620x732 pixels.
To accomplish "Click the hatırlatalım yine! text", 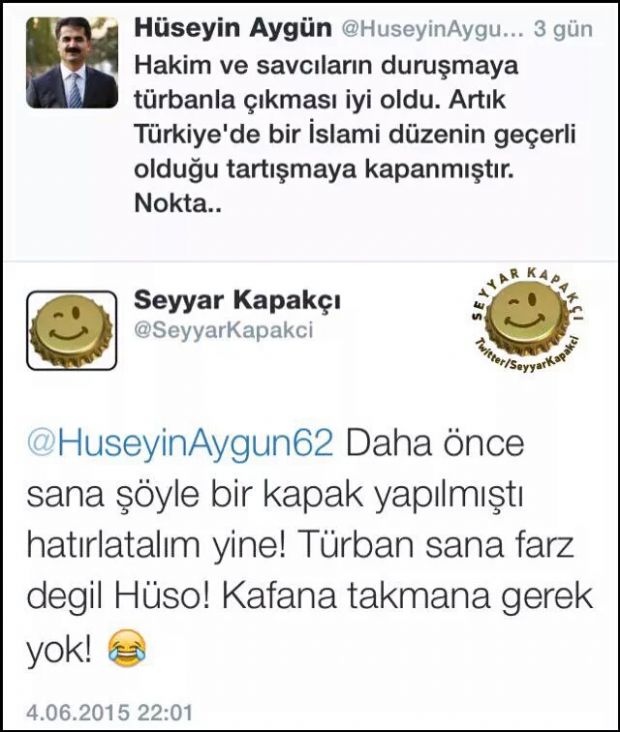I will pos(156,545).
